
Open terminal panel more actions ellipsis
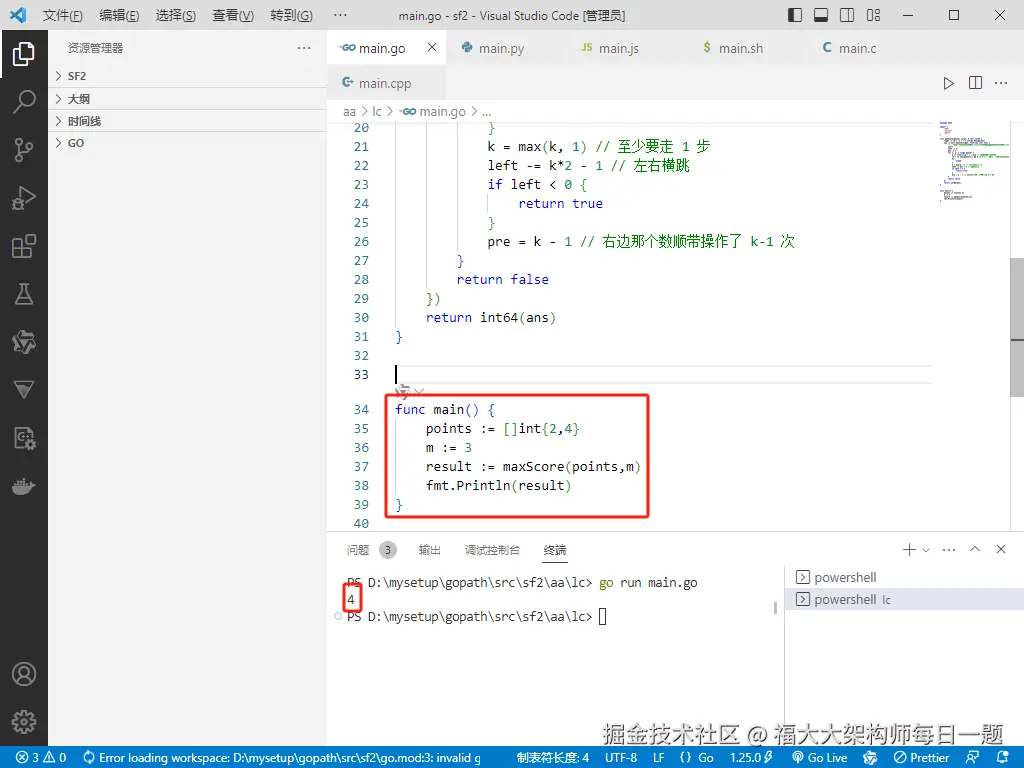(949, 549)
